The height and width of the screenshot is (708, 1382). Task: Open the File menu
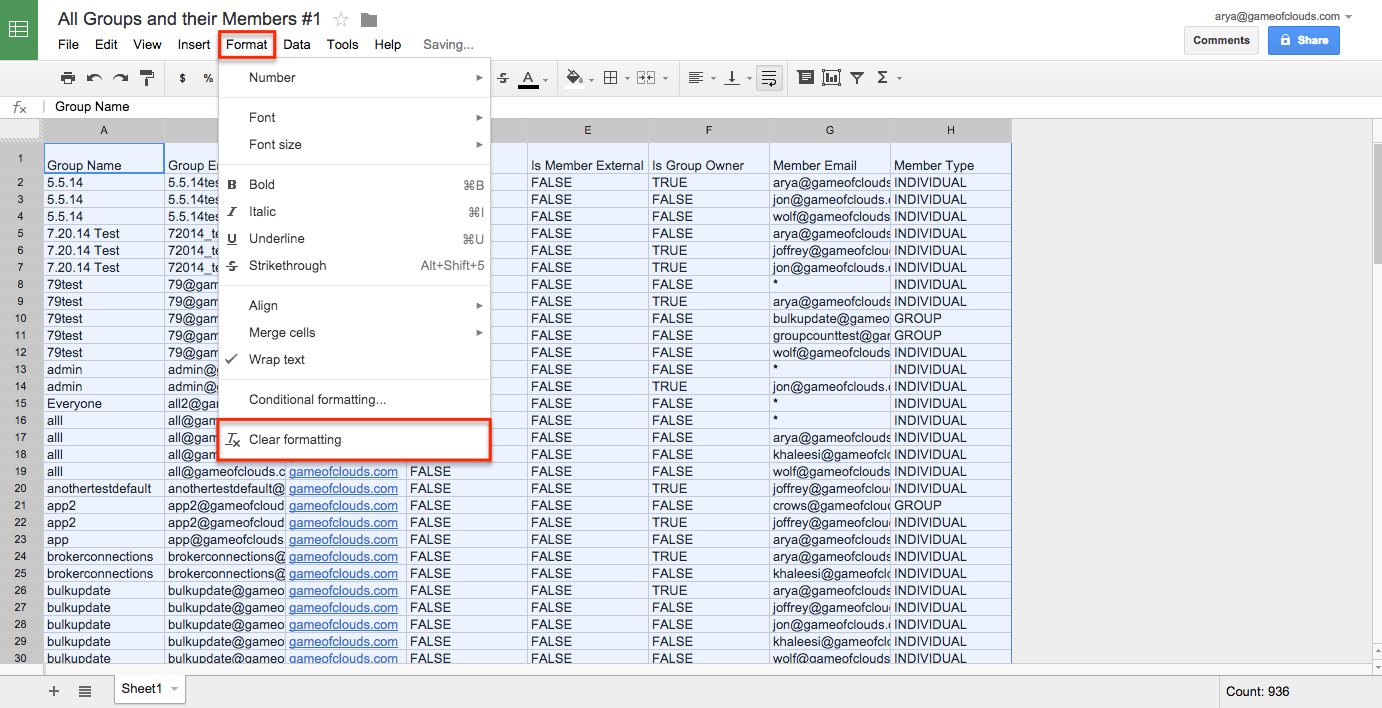(68, 45)
